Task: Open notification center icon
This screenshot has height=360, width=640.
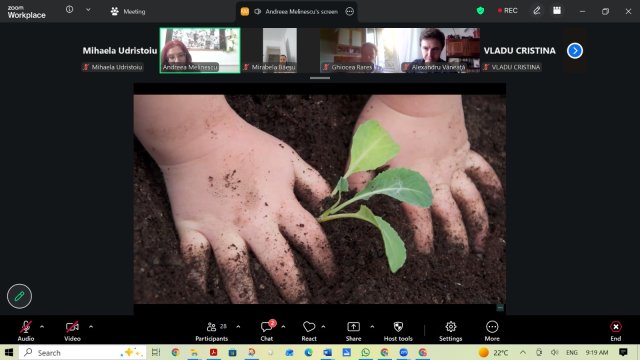Action: (623, 352)
